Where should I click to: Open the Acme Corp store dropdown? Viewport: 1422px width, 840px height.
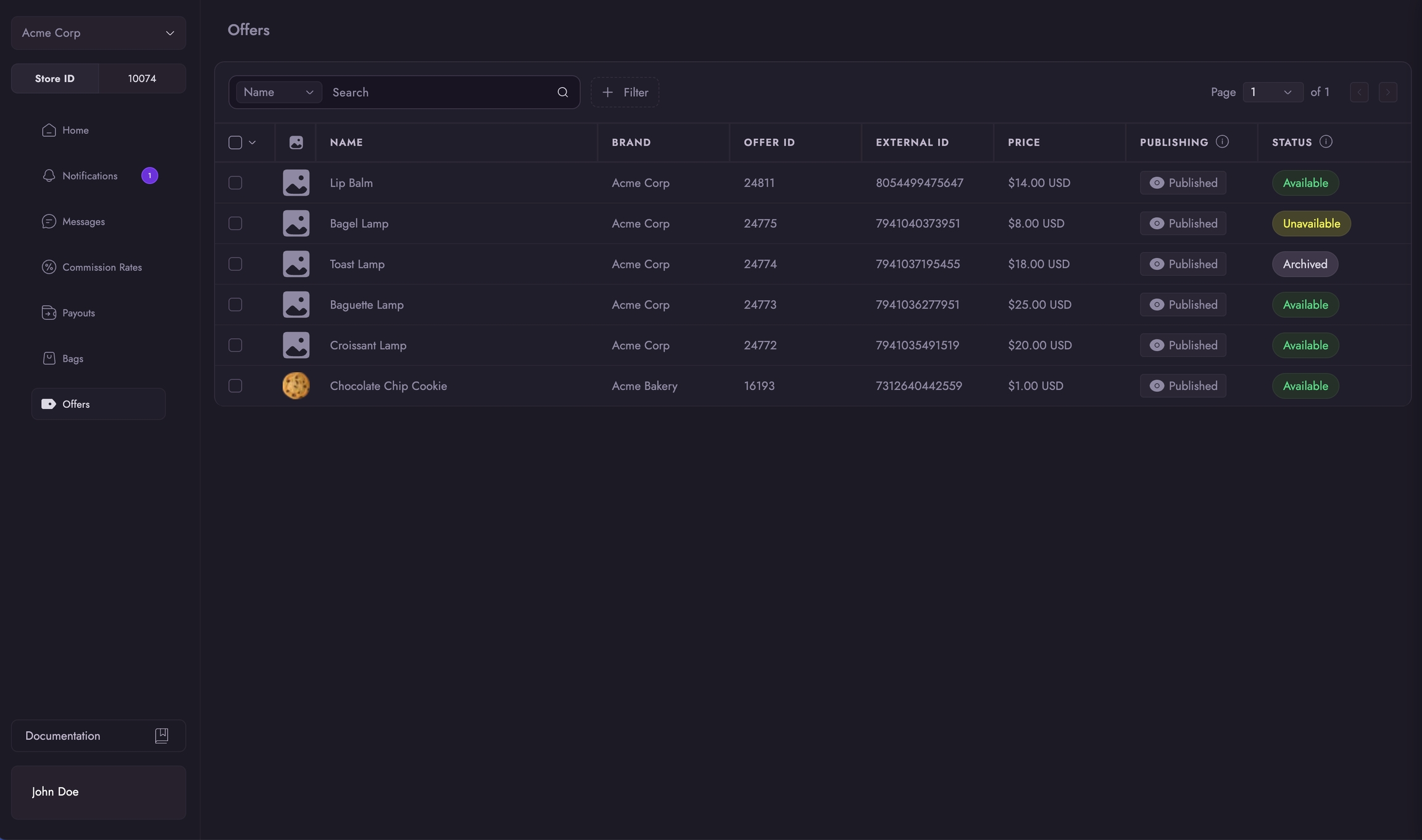(98, 33)
